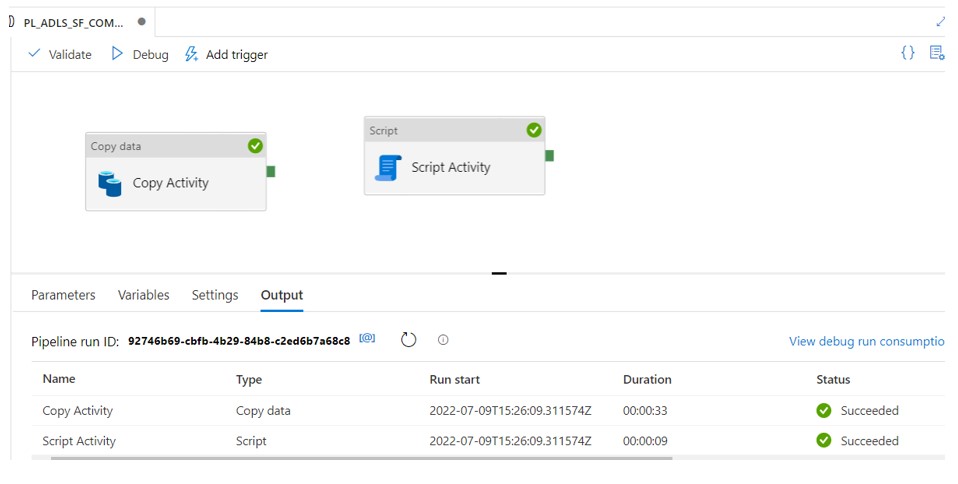The image size is (958, 484).
Task: Click the info icon beside refresh
Action: 443,340
